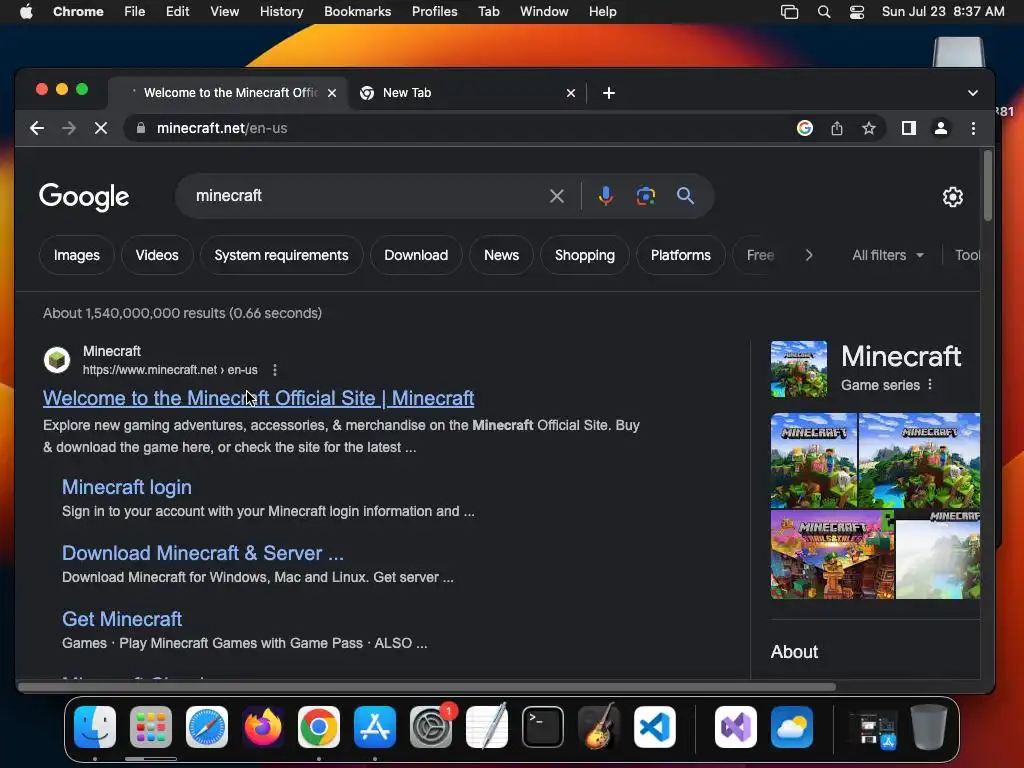The height and width of the screenshot is (768, 1024).
Task: Choose the Shopping filter chip
Action: pyautogui.click(x=584, y=255)
